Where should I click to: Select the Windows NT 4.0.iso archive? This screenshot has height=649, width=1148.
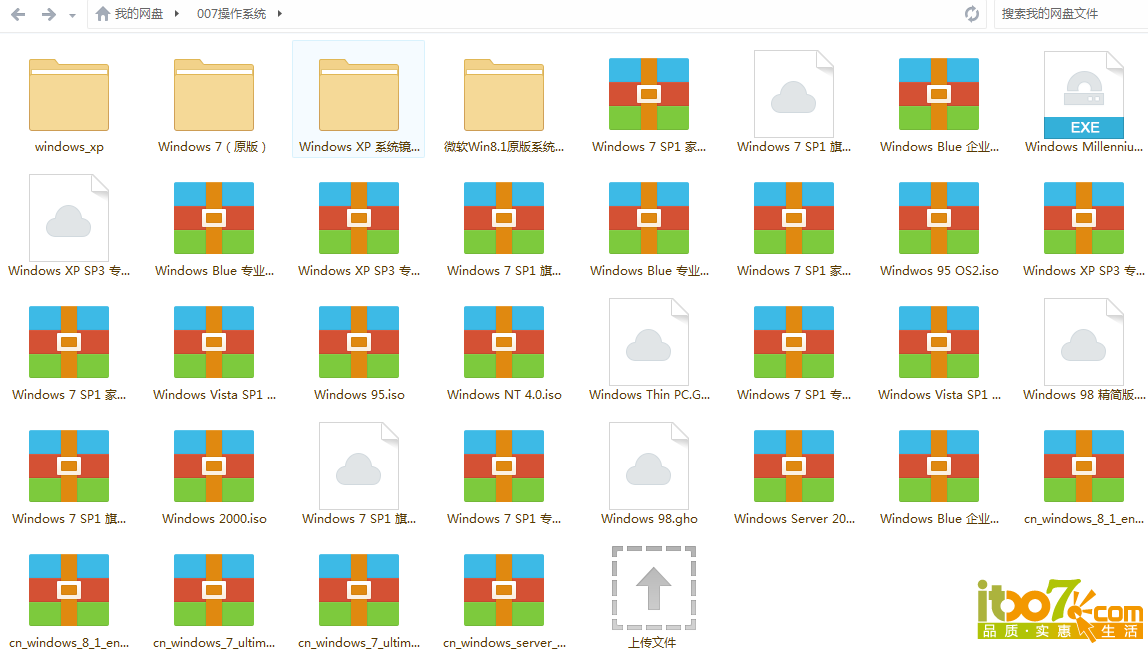click(504, 342)
